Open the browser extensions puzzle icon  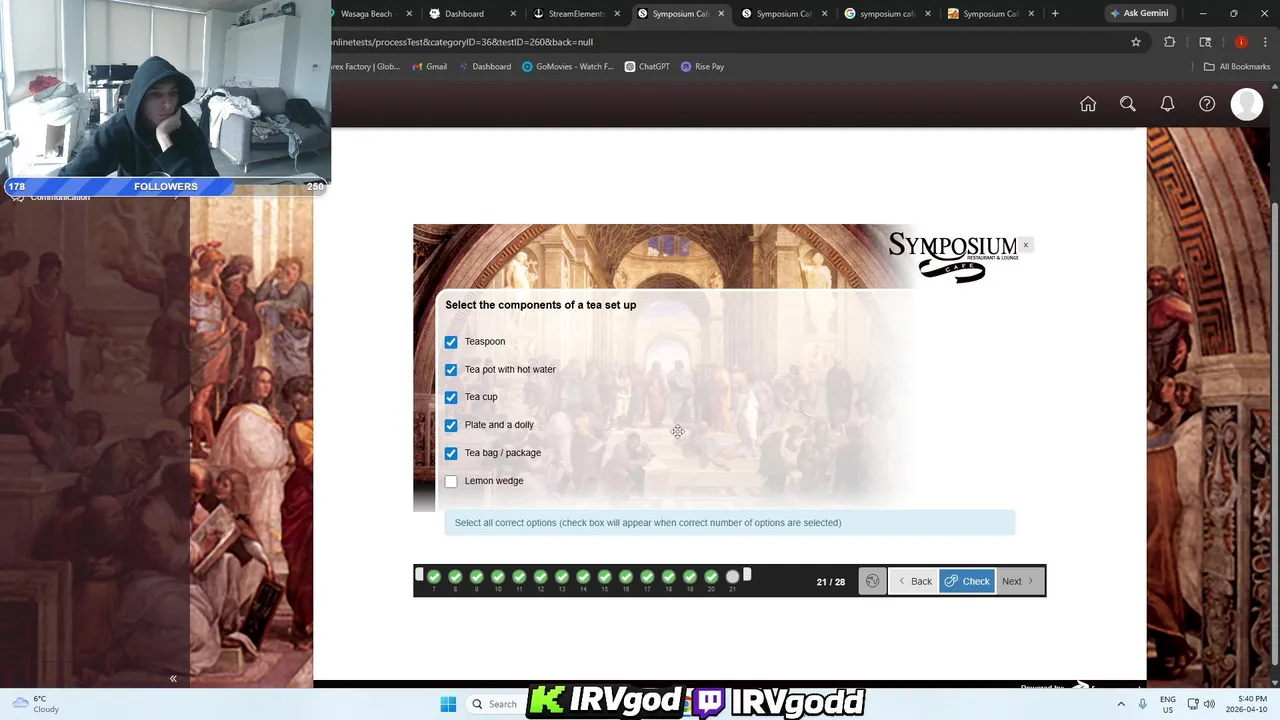(x=1169, y=42)
